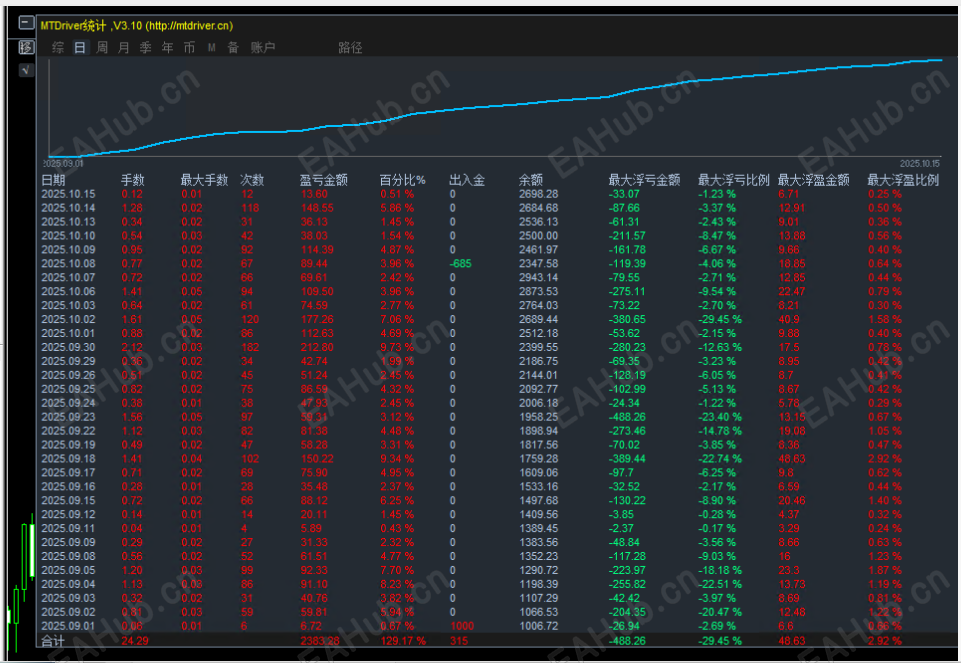
Task: Open the 周 weekly tab
Action: click(102, 47)
